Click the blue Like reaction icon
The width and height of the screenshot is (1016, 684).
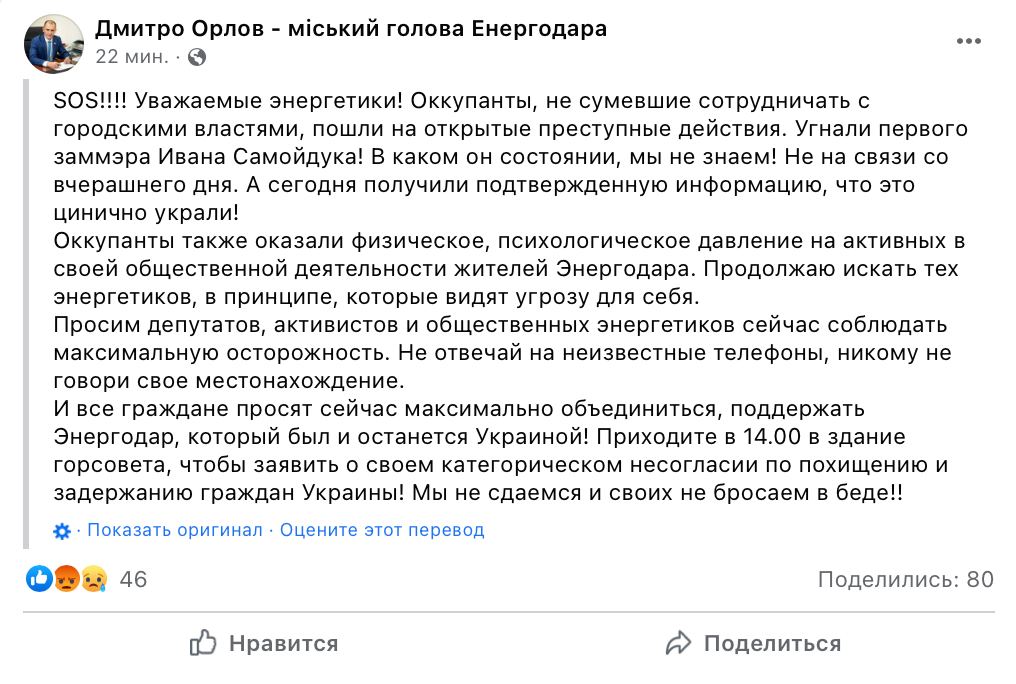click(40, 578)
